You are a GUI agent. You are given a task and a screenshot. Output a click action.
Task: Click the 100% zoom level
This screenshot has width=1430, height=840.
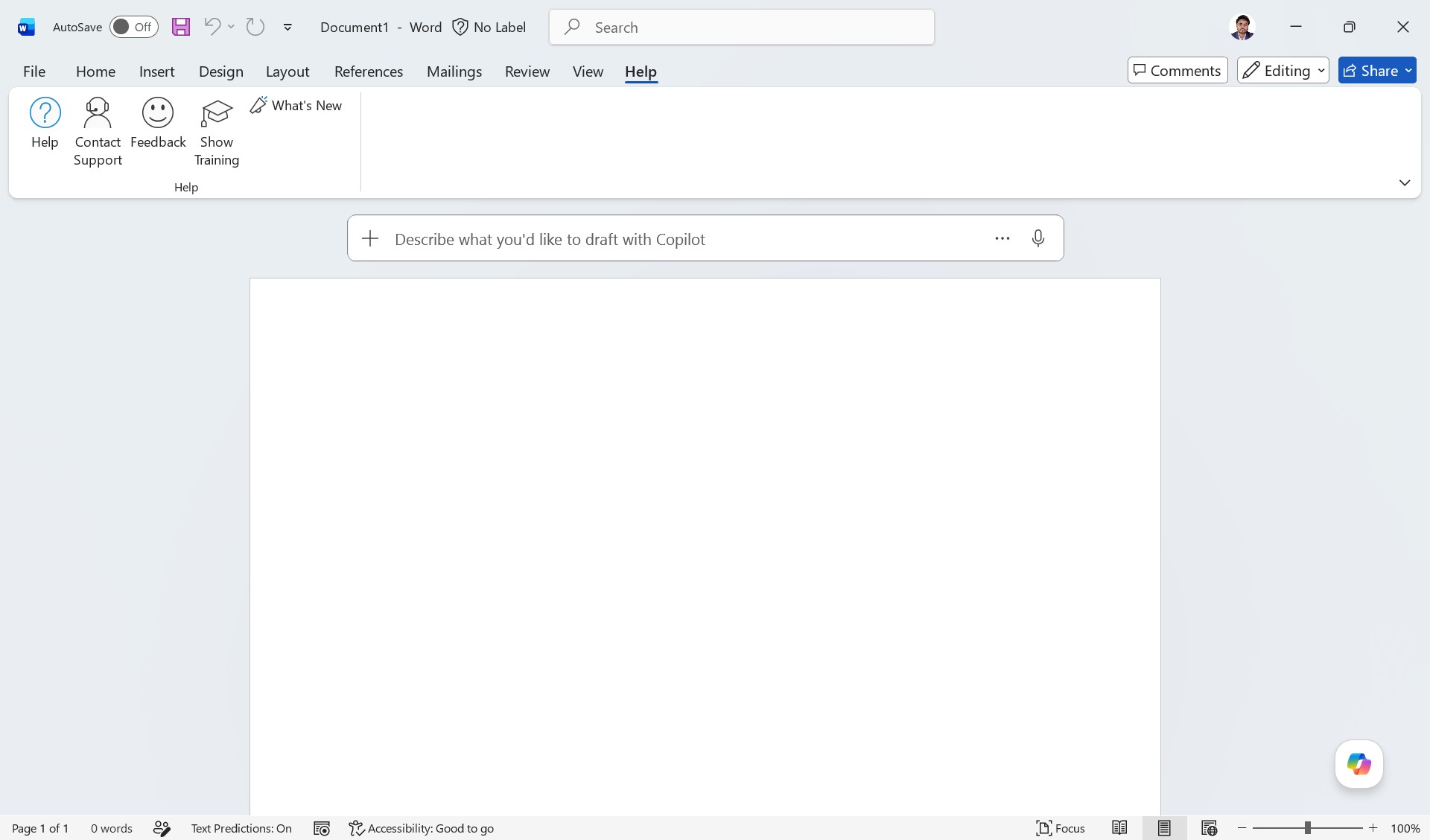1405,828
